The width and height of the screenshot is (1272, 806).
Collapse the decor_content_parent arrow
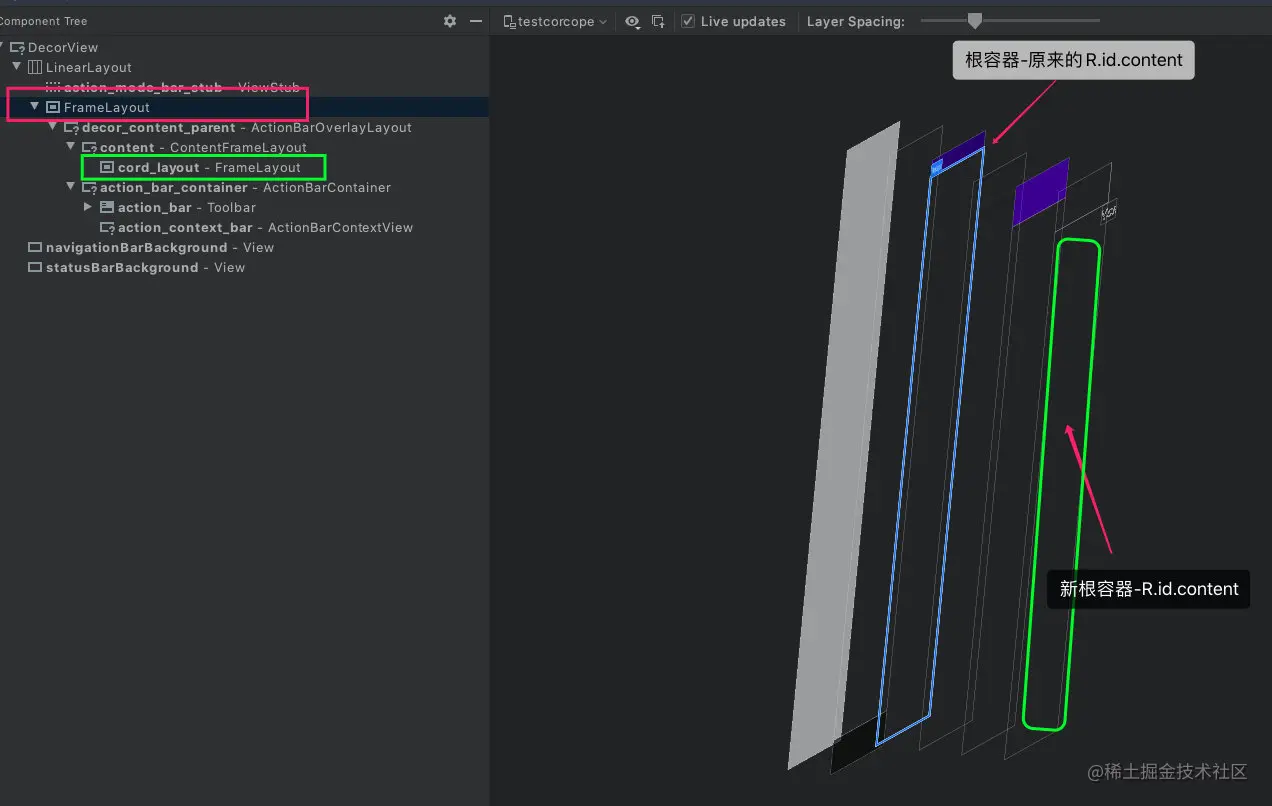[53, 126]
